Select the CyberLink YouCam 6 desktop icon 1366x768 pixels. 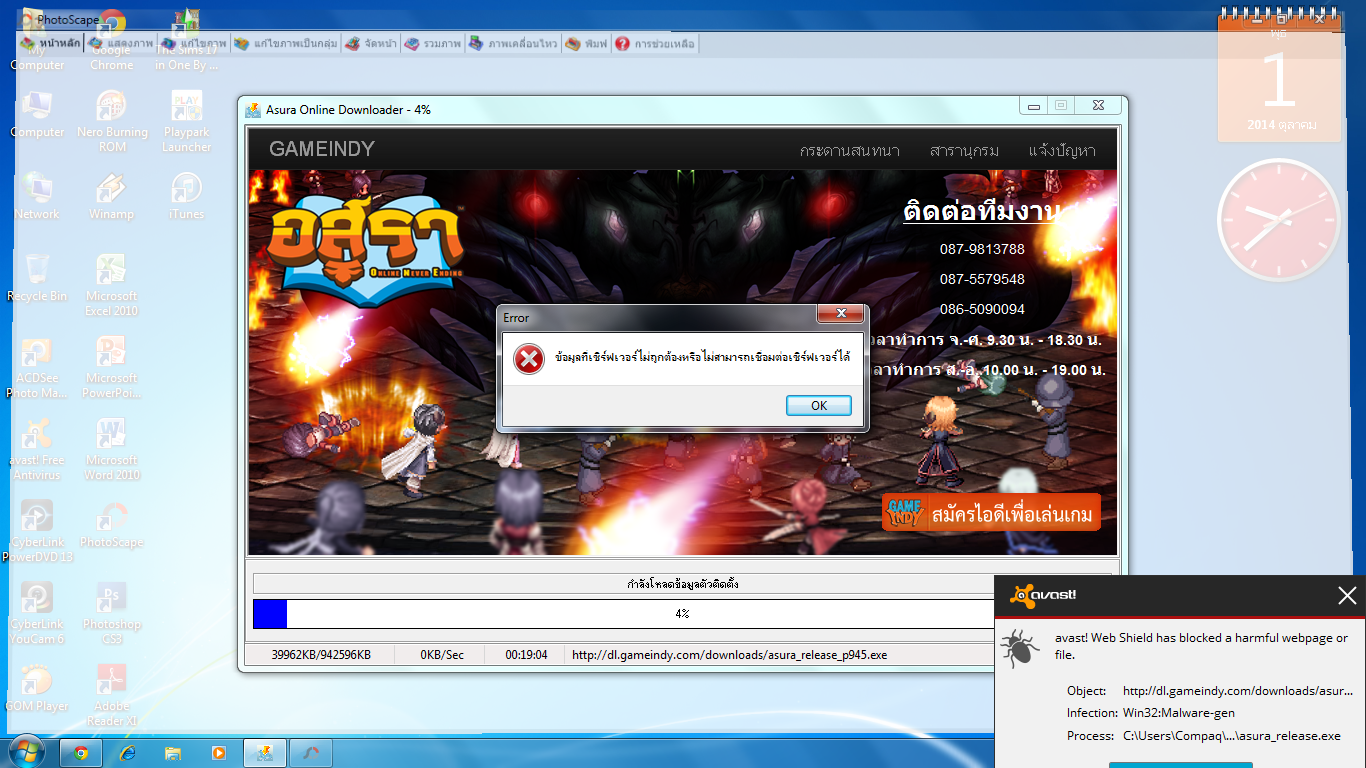38,613
